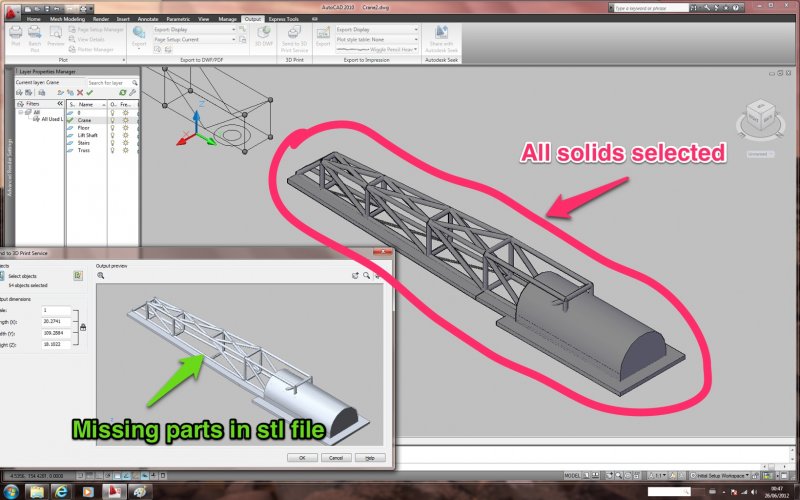800x500 pixels.
Task: Click the green Set Current checkmark icon
Action: 90,92
